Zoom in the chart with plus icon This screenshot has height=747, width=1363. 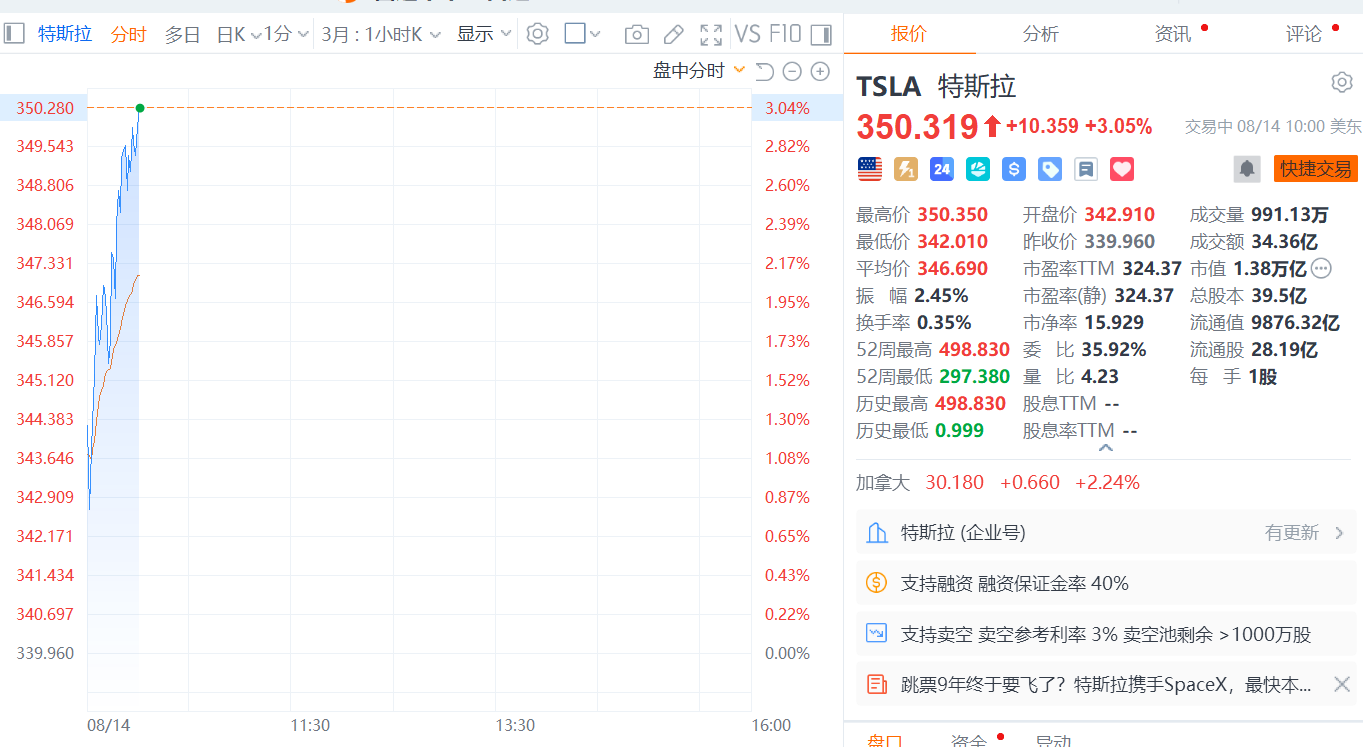[x=820, y=71]
